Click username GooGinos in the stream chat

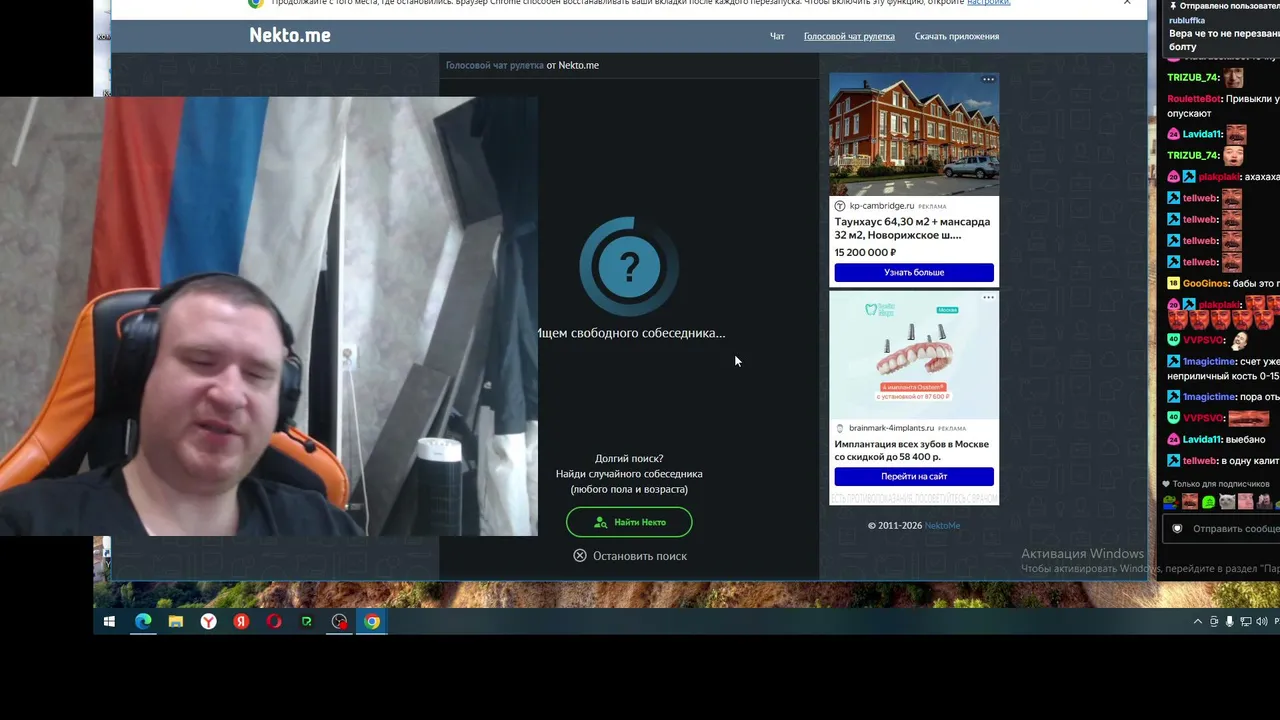1206,284
